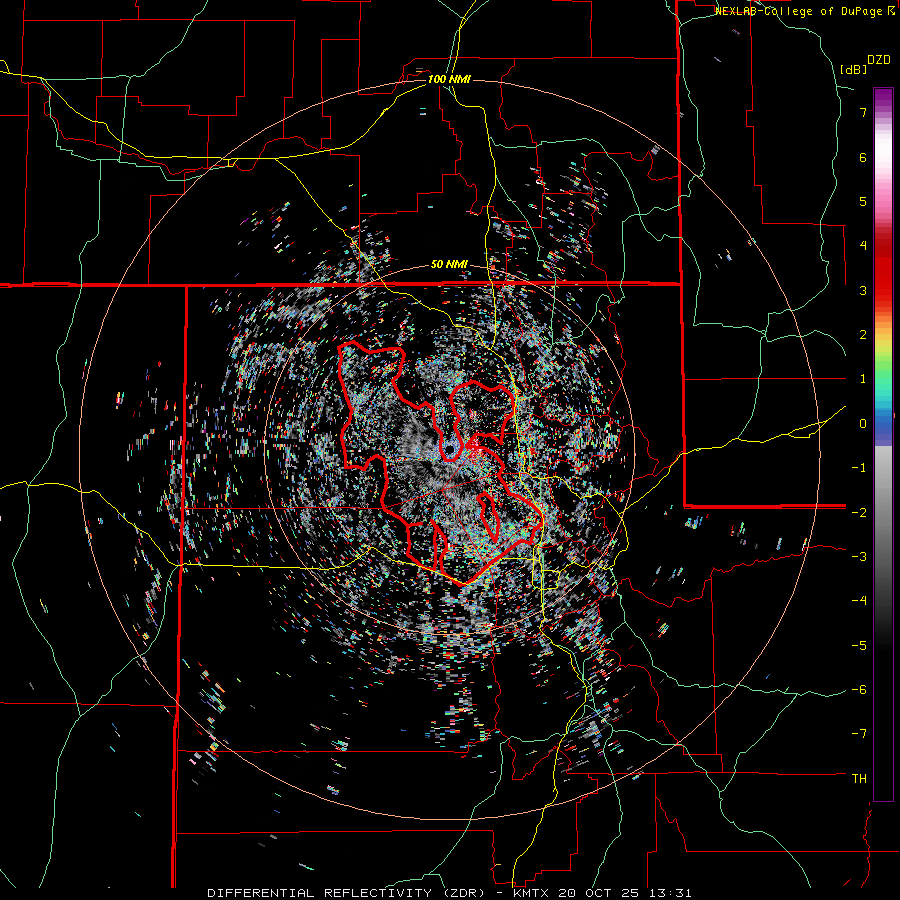Click the [dB] unit label
The image size is (900, 900).
point(854,69)
